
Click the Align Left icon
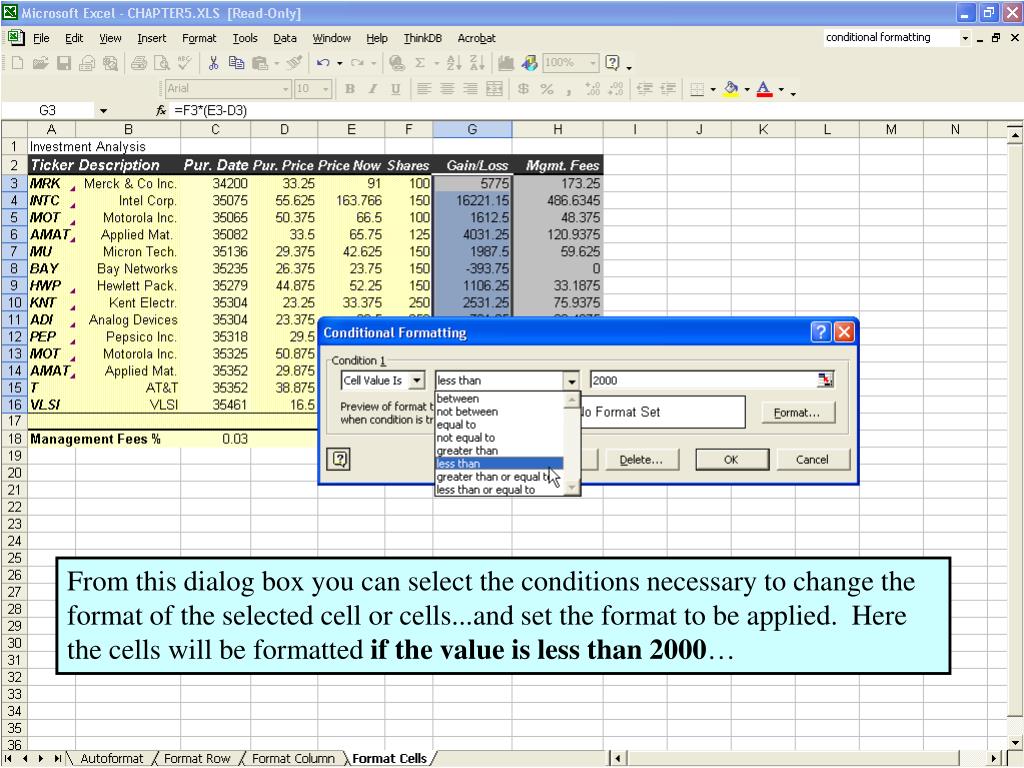[424, 89]
